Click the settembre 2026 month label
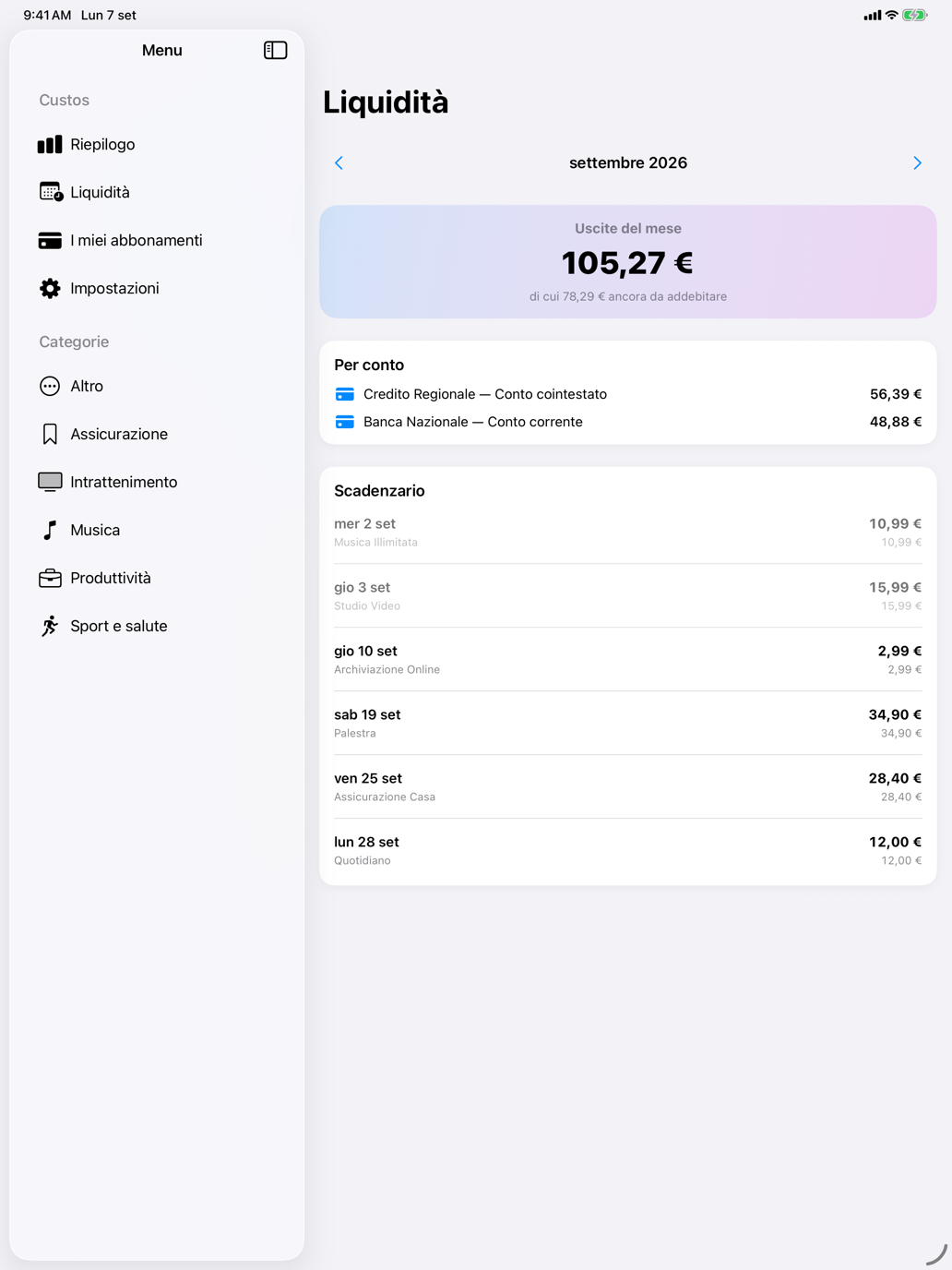The image size is (952, 1270). pos(628,162)
